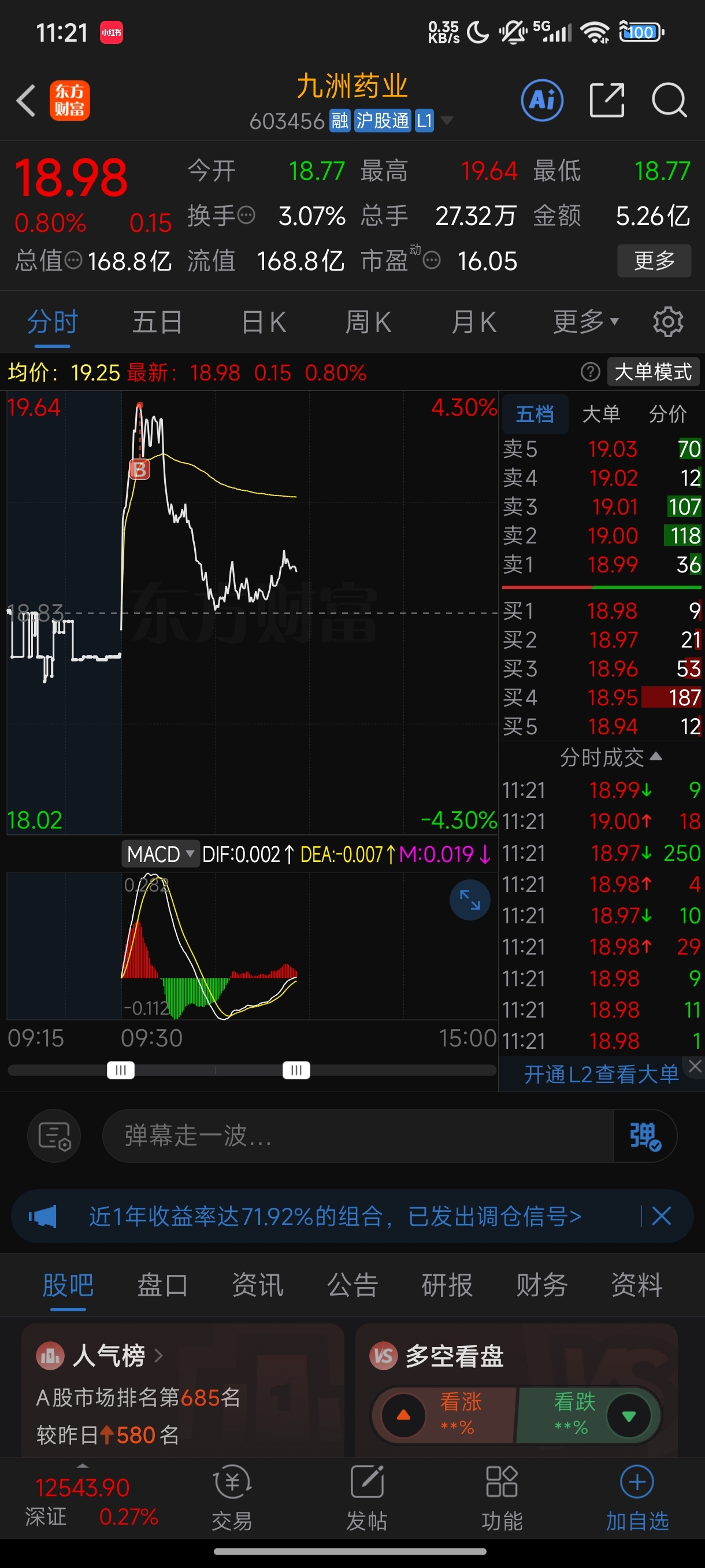Select the 卖1 18.99 order row

pos(602,564)
